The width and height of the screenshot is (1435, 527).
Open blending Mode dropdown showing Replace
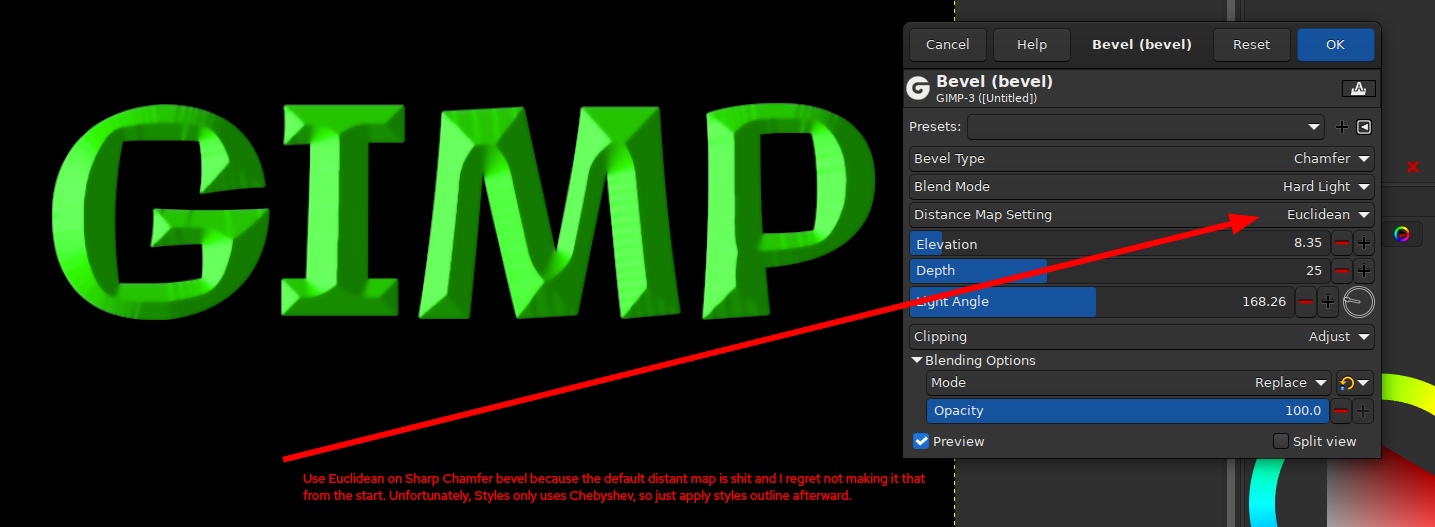click(1128, 383)
